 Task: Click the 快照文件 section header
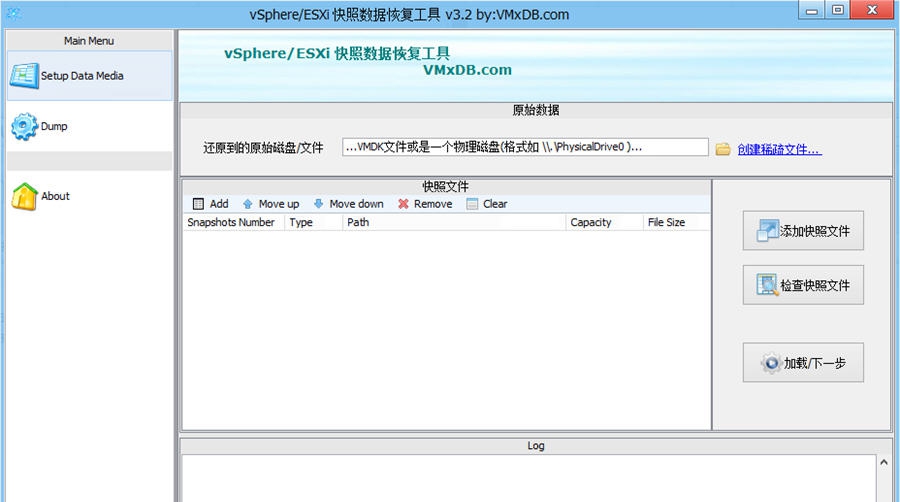(446, 186)
